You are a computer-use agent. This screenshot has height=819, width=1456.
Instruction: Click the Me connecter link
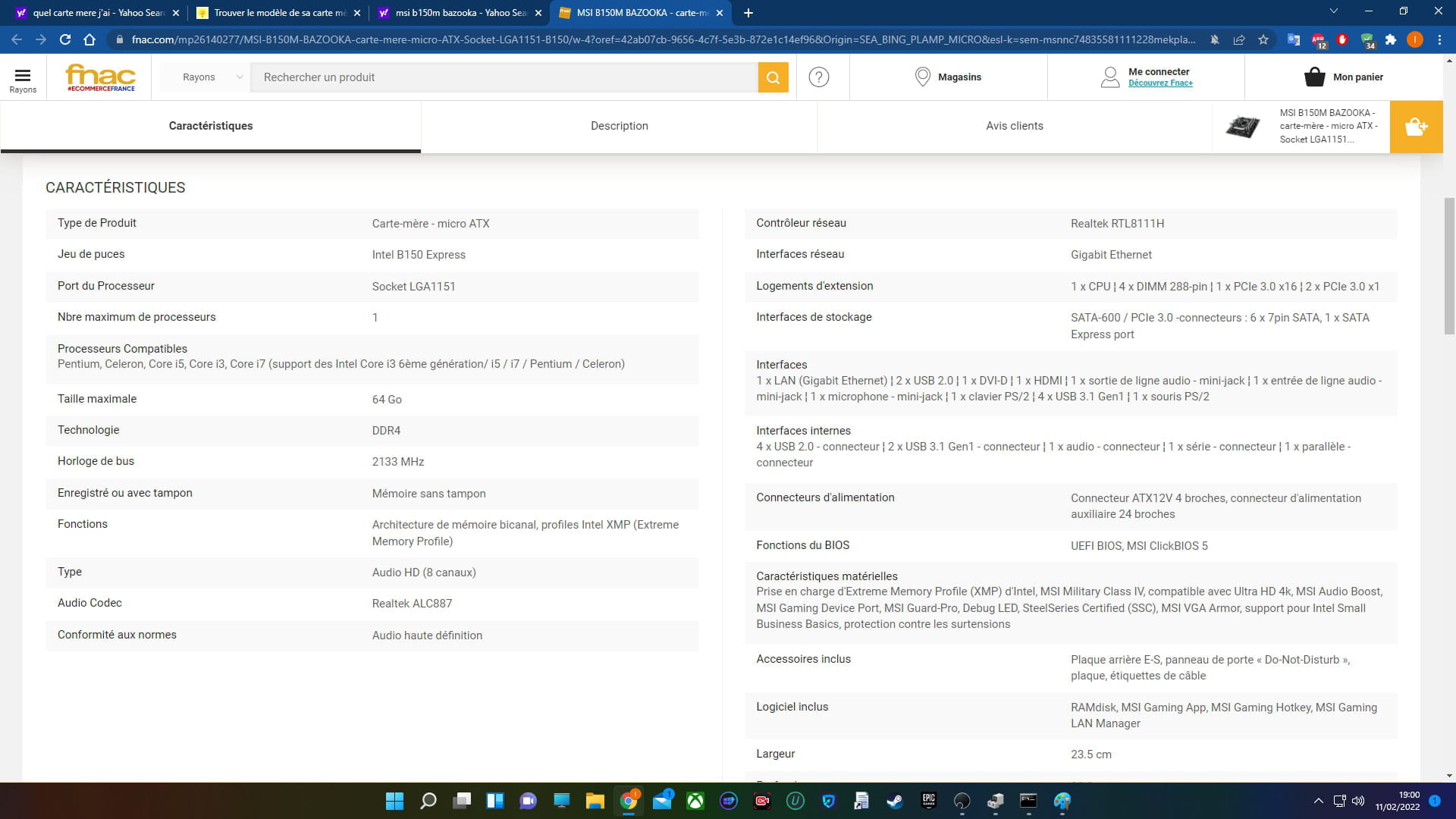tap(1159, 72)
